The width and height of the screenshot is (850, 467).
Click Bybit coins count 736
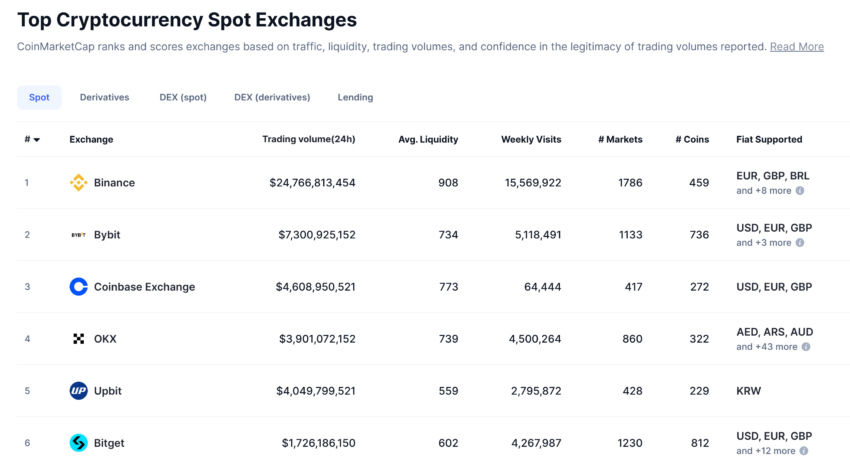pos(699,235)
